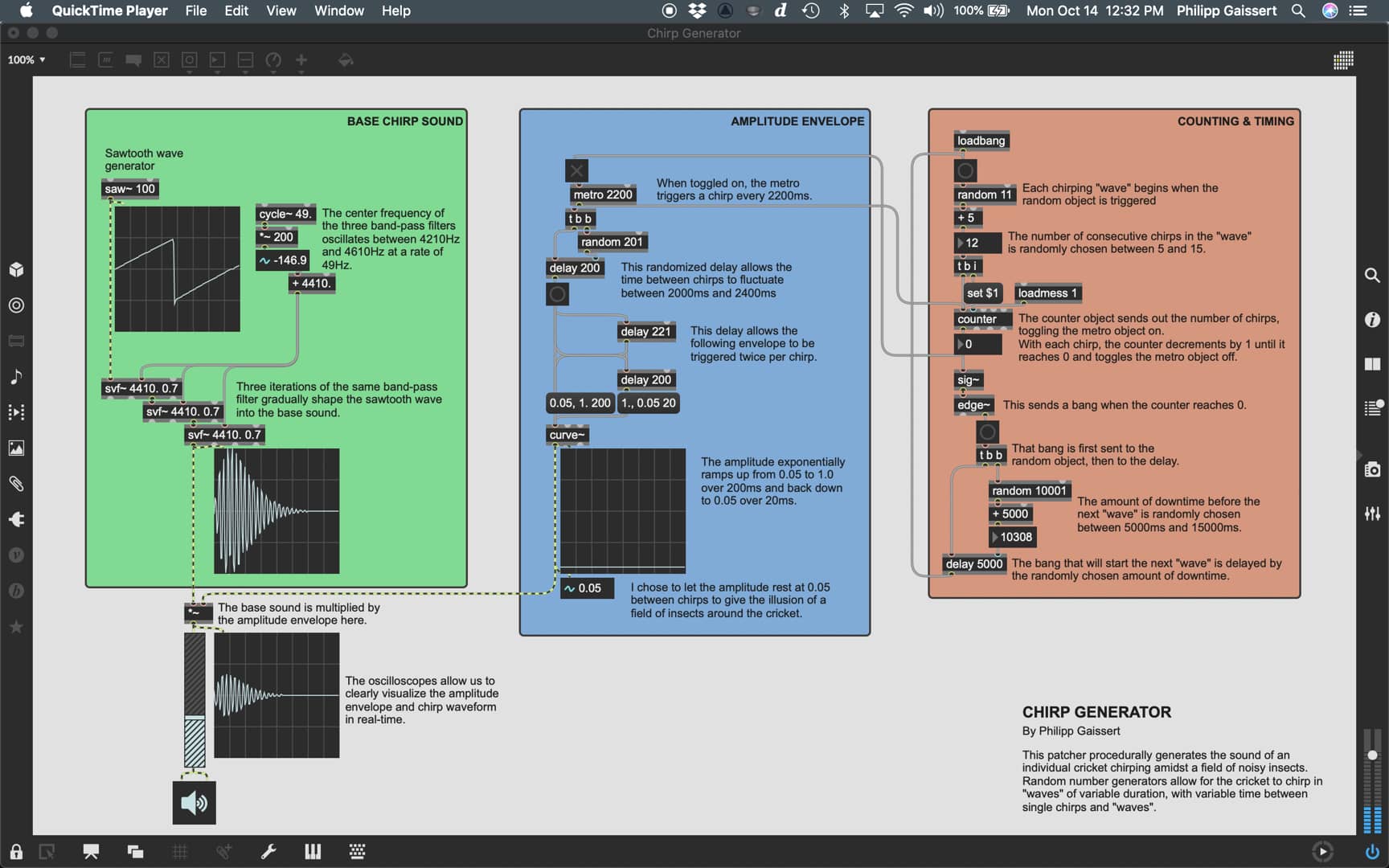Open the keyboard shortcuts icon bottom right
The width and height of the screenshot is (1389, 868).
pos(357,851)
